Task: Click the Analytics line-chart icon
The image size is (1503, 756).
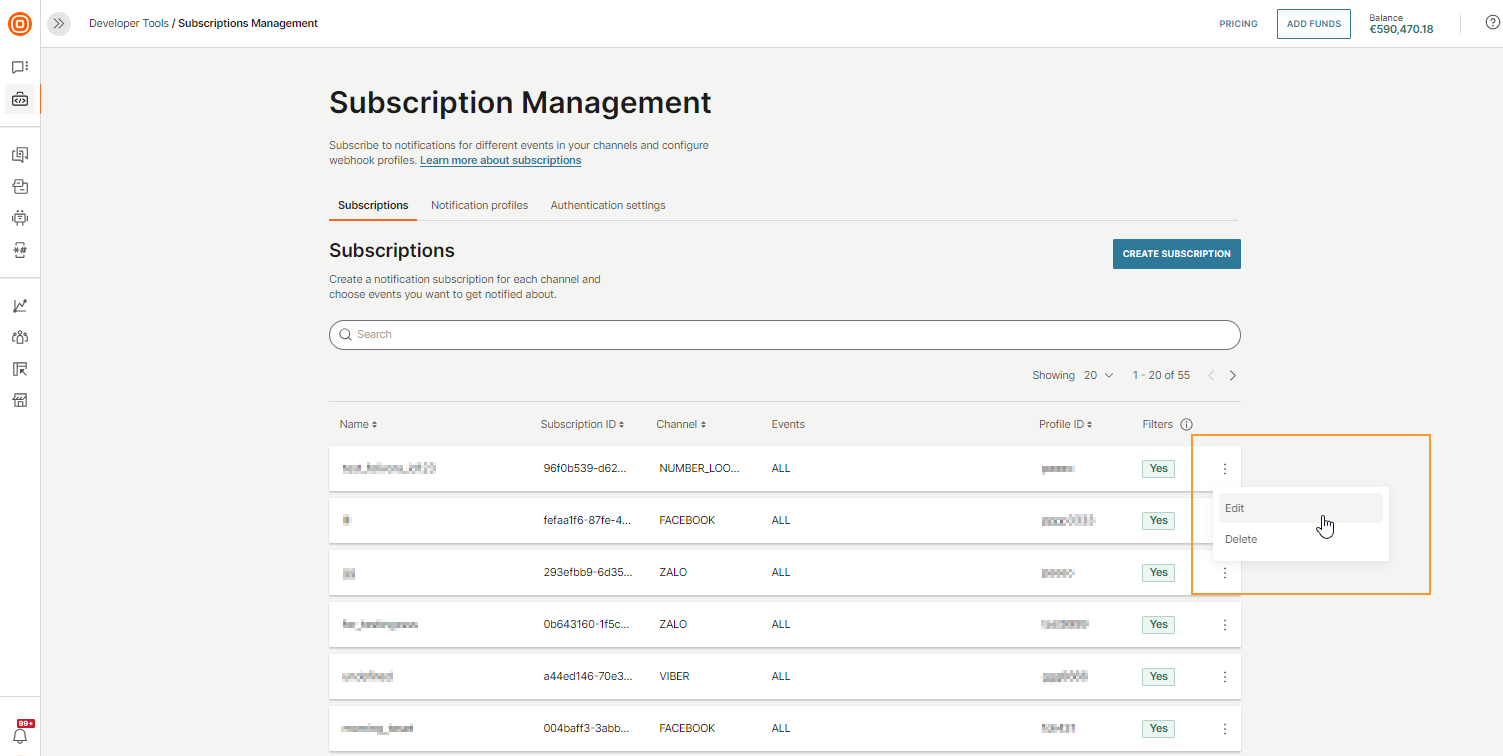Action: [x=20, y=305]
